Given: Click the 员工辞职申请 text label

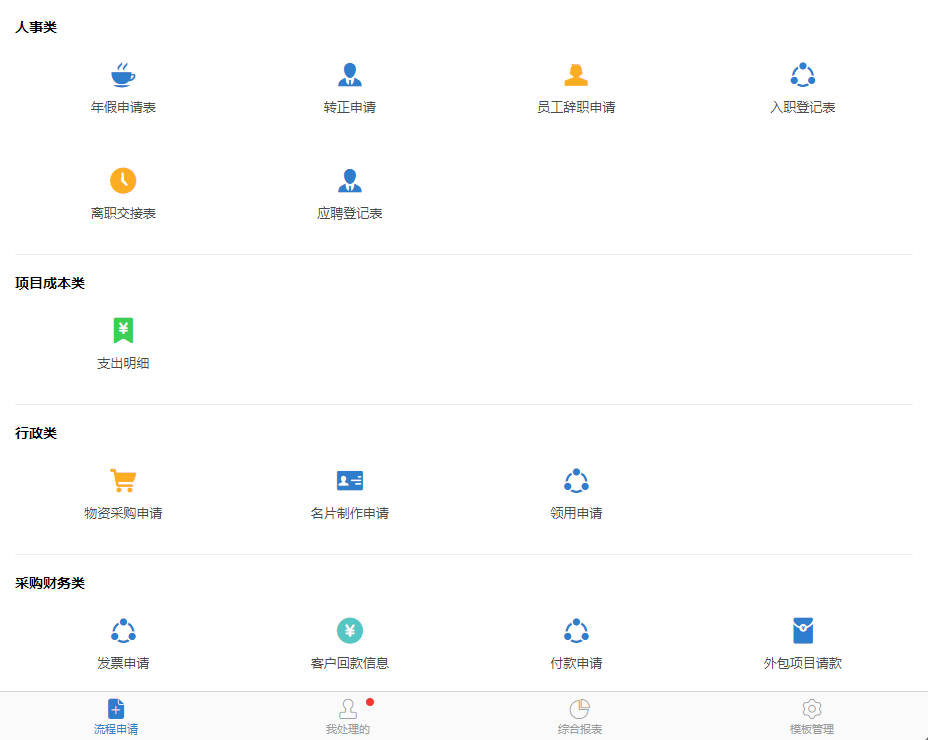Looking at the screenshot, I should (576, 108).
